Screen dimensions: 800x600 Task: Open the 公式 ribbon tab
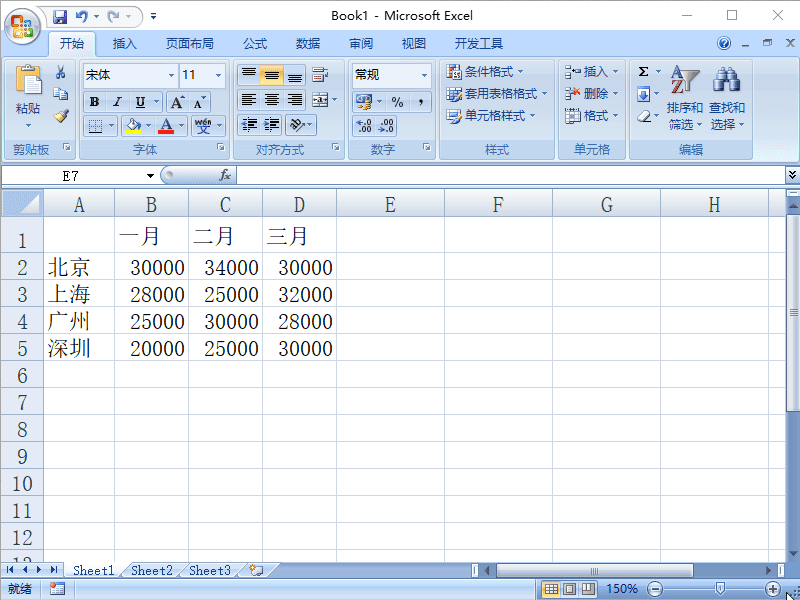(255, 44)
